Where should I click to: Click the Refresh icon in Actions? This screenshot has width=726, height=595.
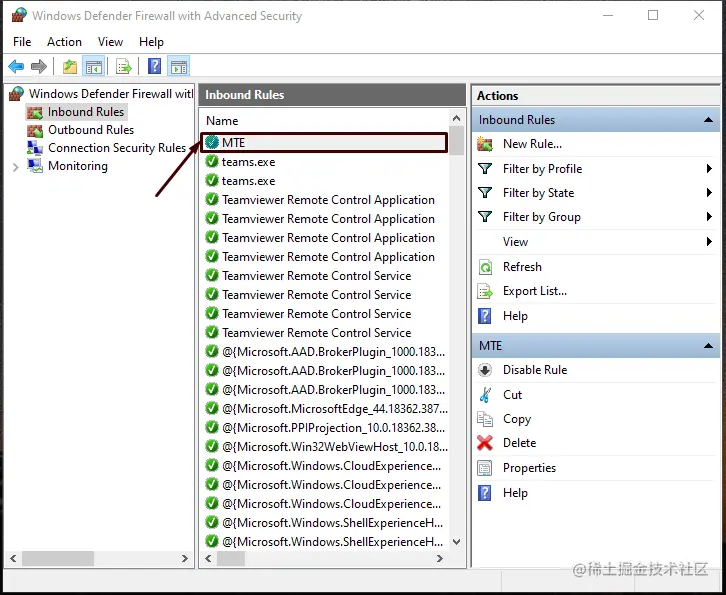(x=485, y=267)
